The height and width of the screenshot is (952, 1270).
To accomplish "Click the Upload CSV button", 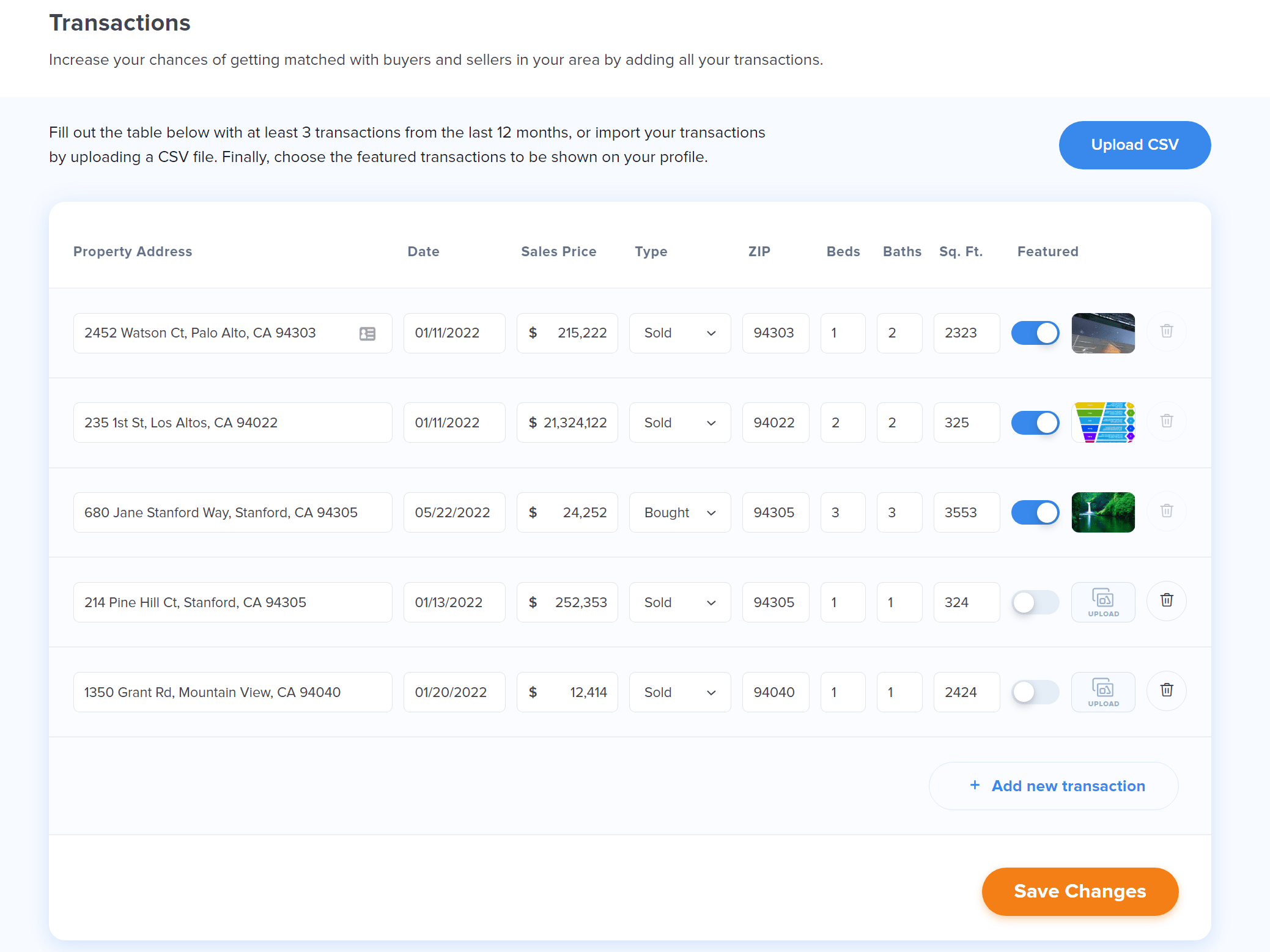I will 1134,145.
